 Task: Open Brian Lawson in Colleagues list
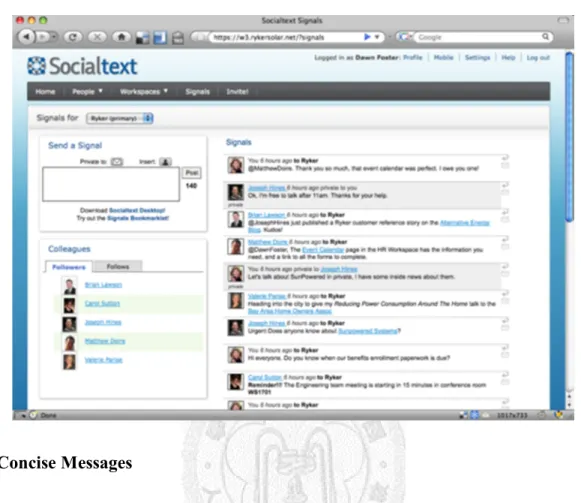point(103,285)
